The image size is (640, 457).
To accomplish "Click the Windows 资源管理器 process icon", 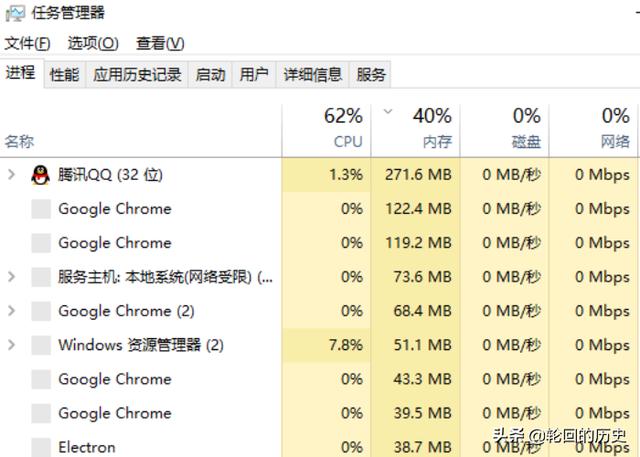I will coord(40,345).
